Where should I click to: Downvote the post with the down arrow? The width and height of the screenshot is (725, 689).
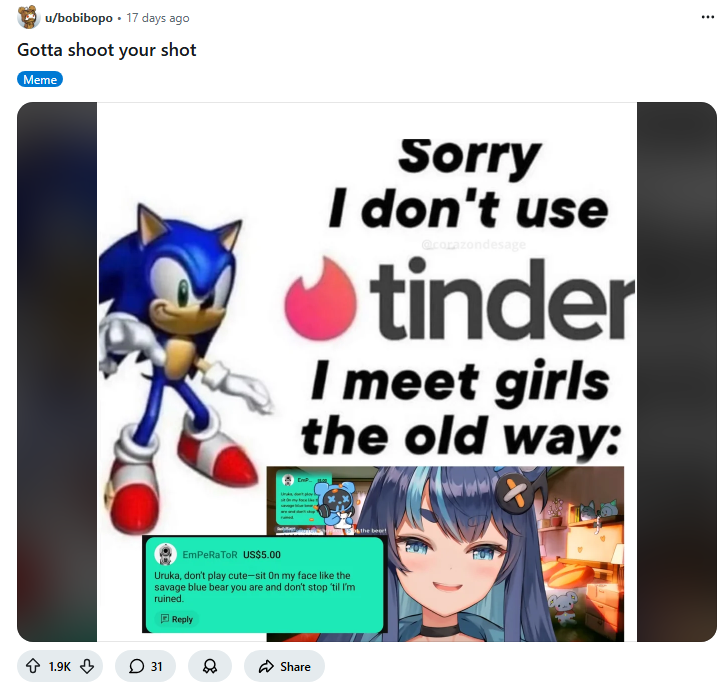(87, 666)
